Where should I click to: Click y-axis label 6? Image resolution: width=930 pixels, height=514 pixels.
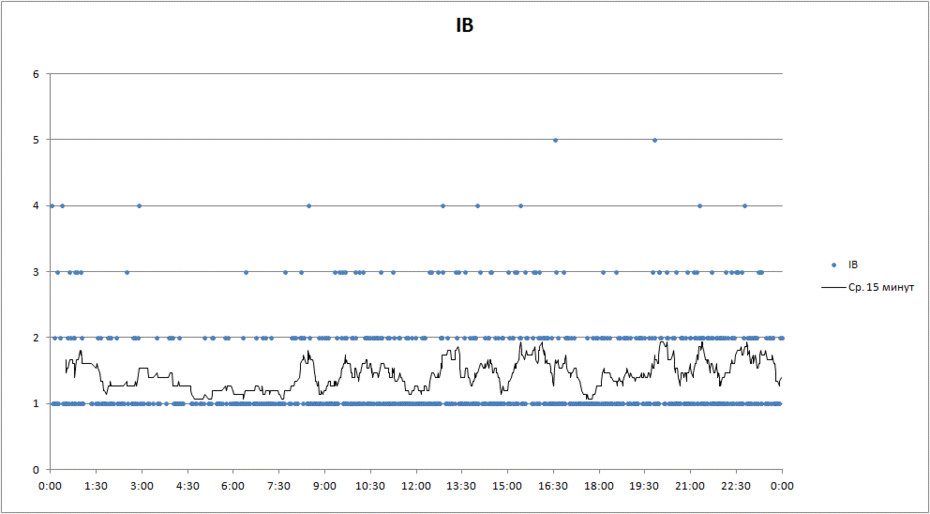(36, 74)
